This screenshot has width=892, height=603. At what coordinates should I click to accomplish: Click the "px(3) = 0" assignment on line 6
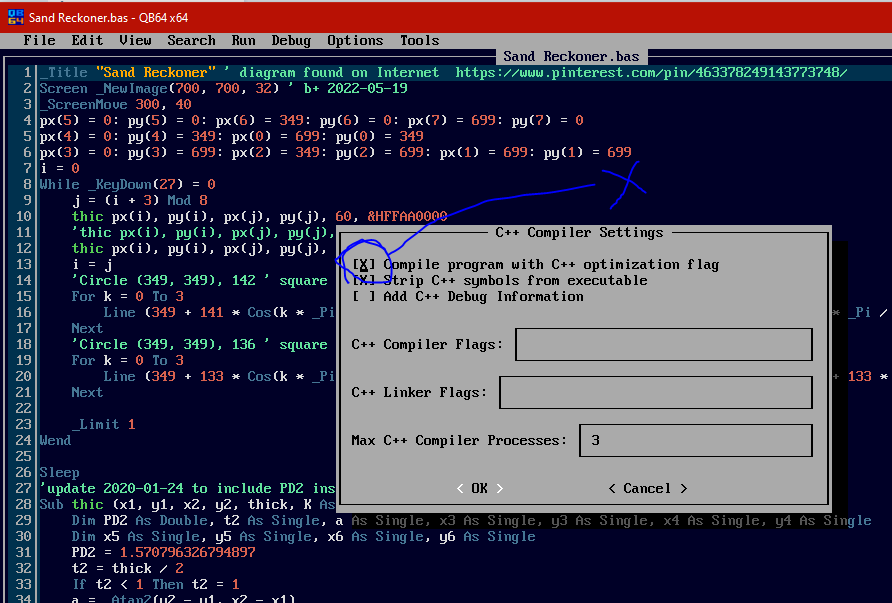(x=75, y=152)
